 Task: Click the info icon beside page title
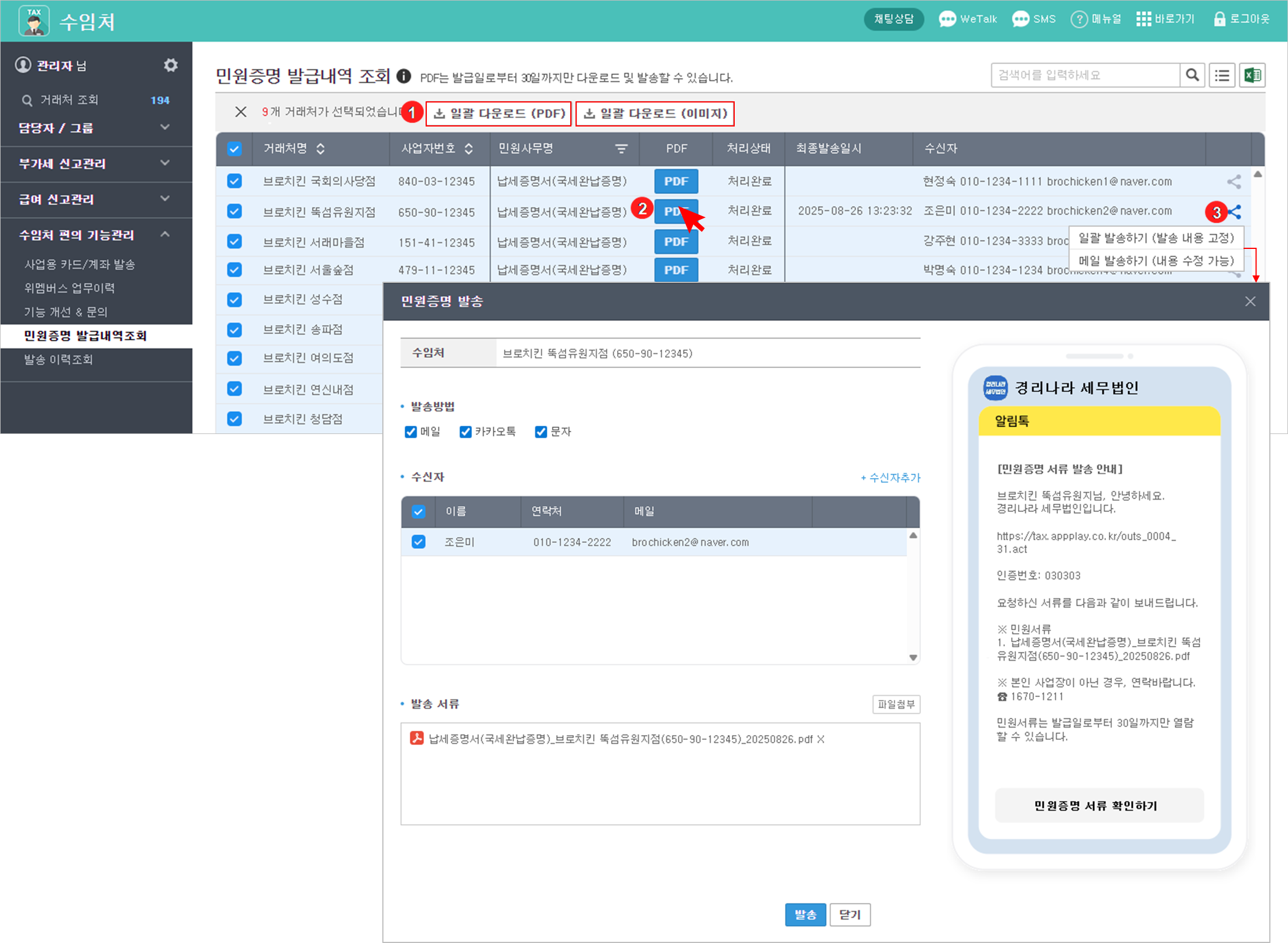(x=403, y=76)
